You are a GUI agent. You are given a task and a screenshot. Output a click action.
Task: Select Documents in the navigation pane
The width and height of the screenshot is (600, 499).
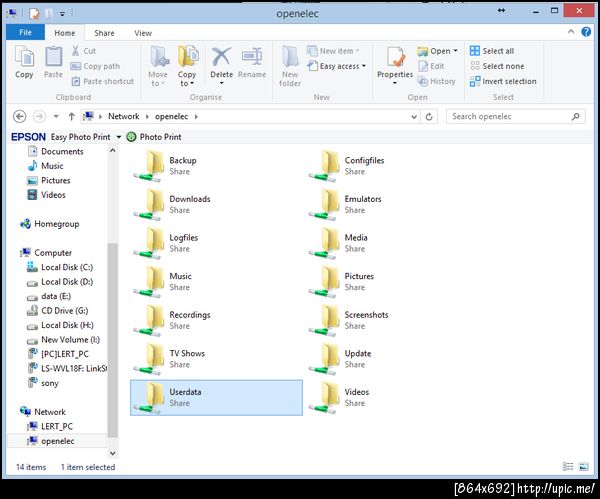62,151
